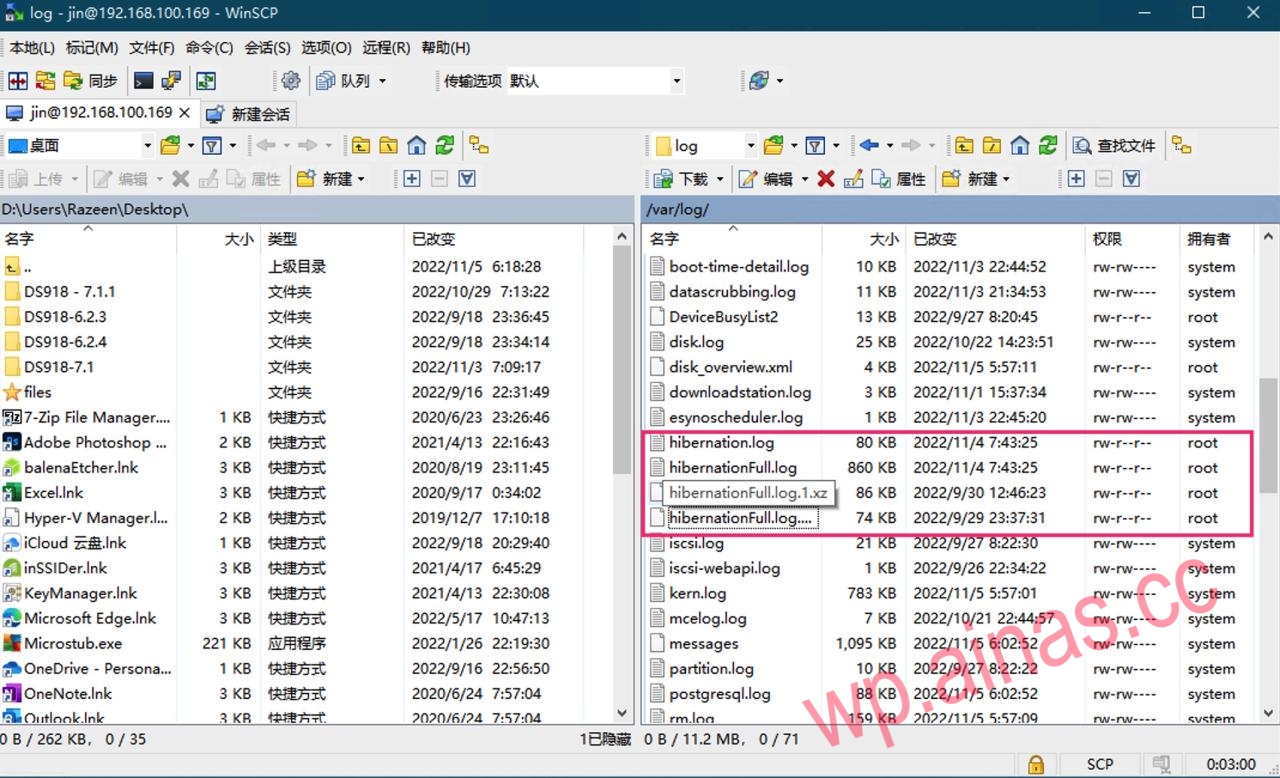Open the terminal console icon
1280x778 pixels.
[x=144, y=81]
